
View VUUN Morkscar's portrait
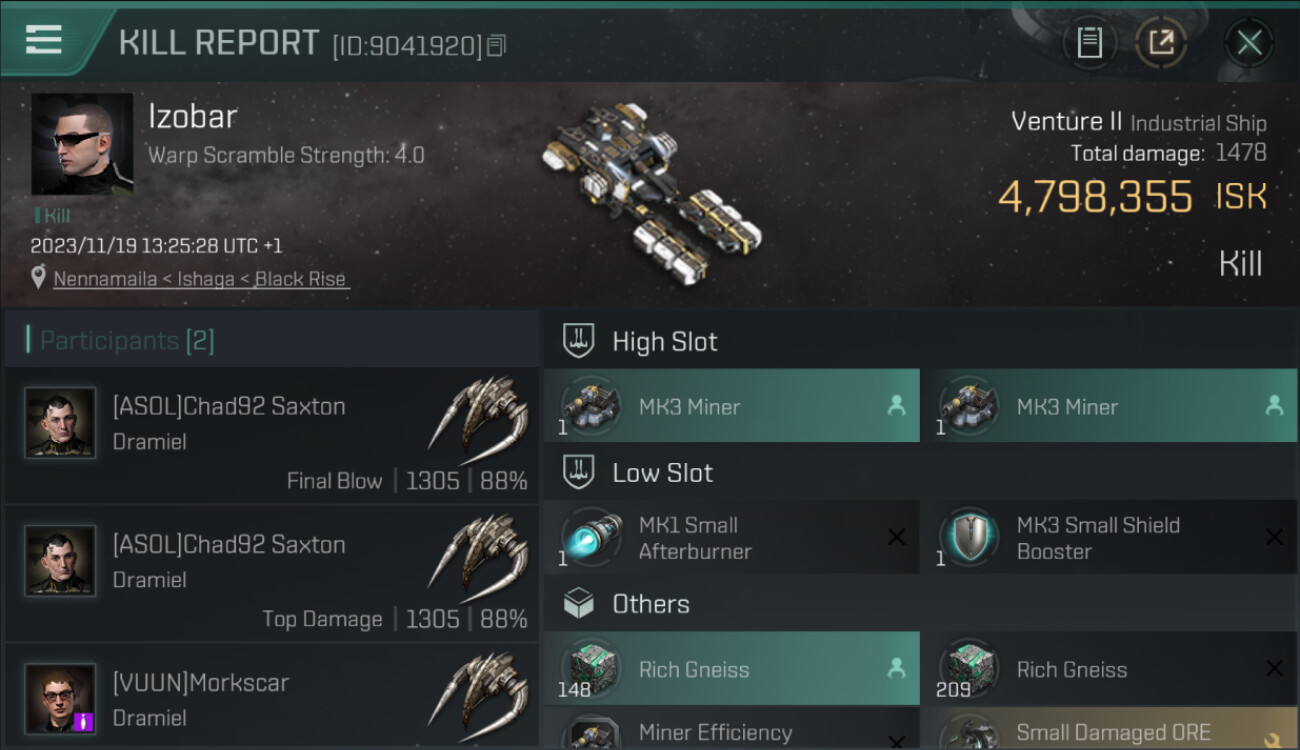coord(60,697)
